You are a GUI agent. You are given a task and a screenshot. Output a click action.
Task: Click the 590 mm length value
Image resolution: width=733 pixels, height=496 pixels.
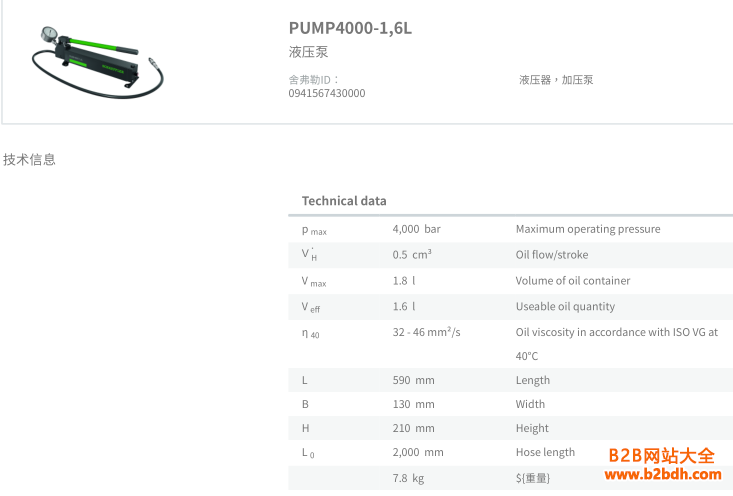point(414,381)
